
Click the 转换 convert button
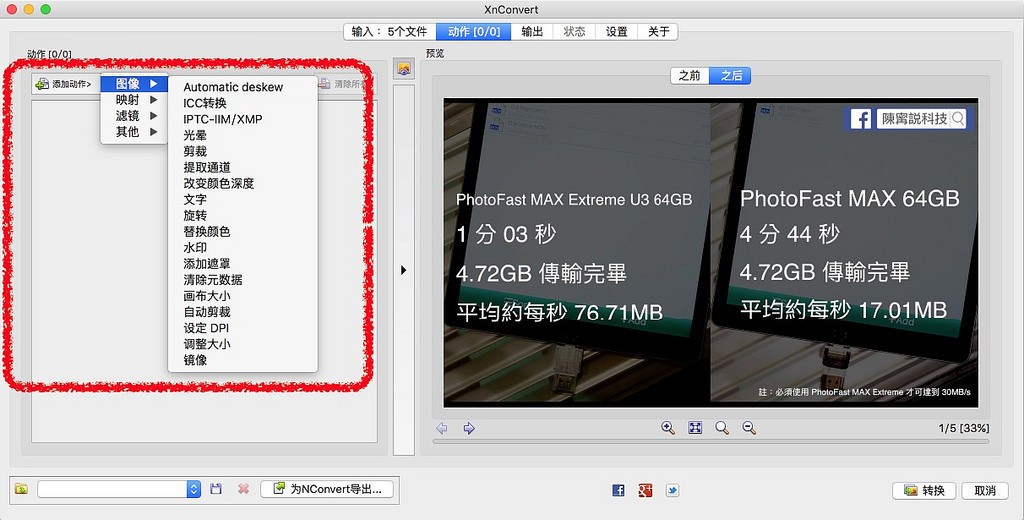(924, 490)
